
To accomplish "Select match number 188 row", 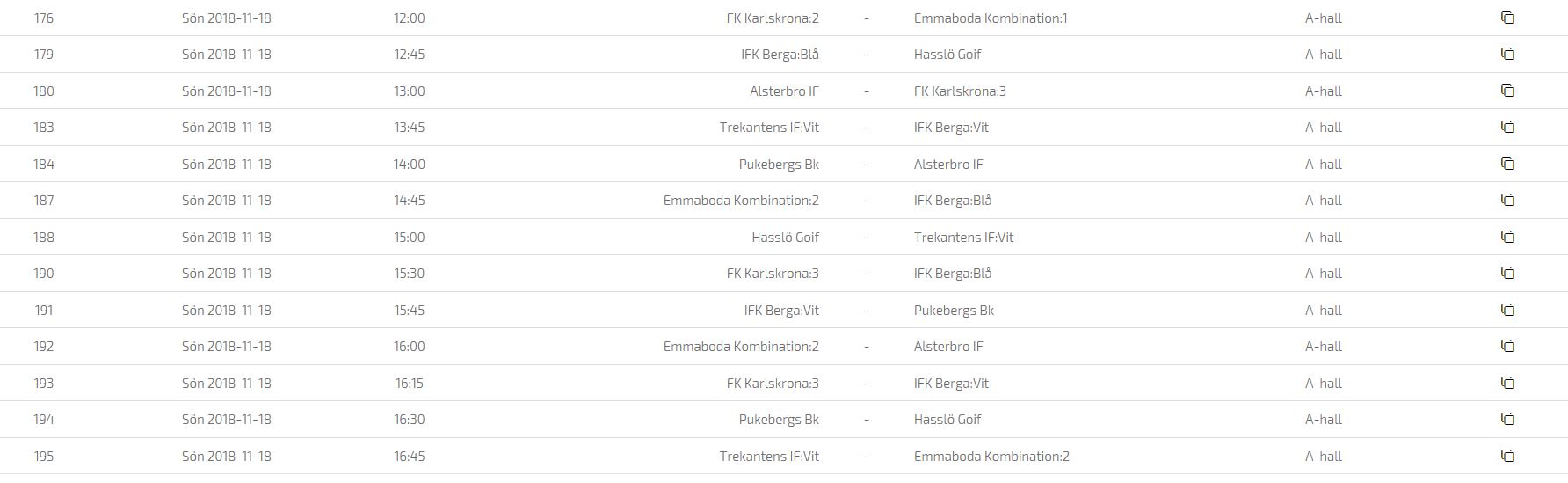I will coord(784,237).
